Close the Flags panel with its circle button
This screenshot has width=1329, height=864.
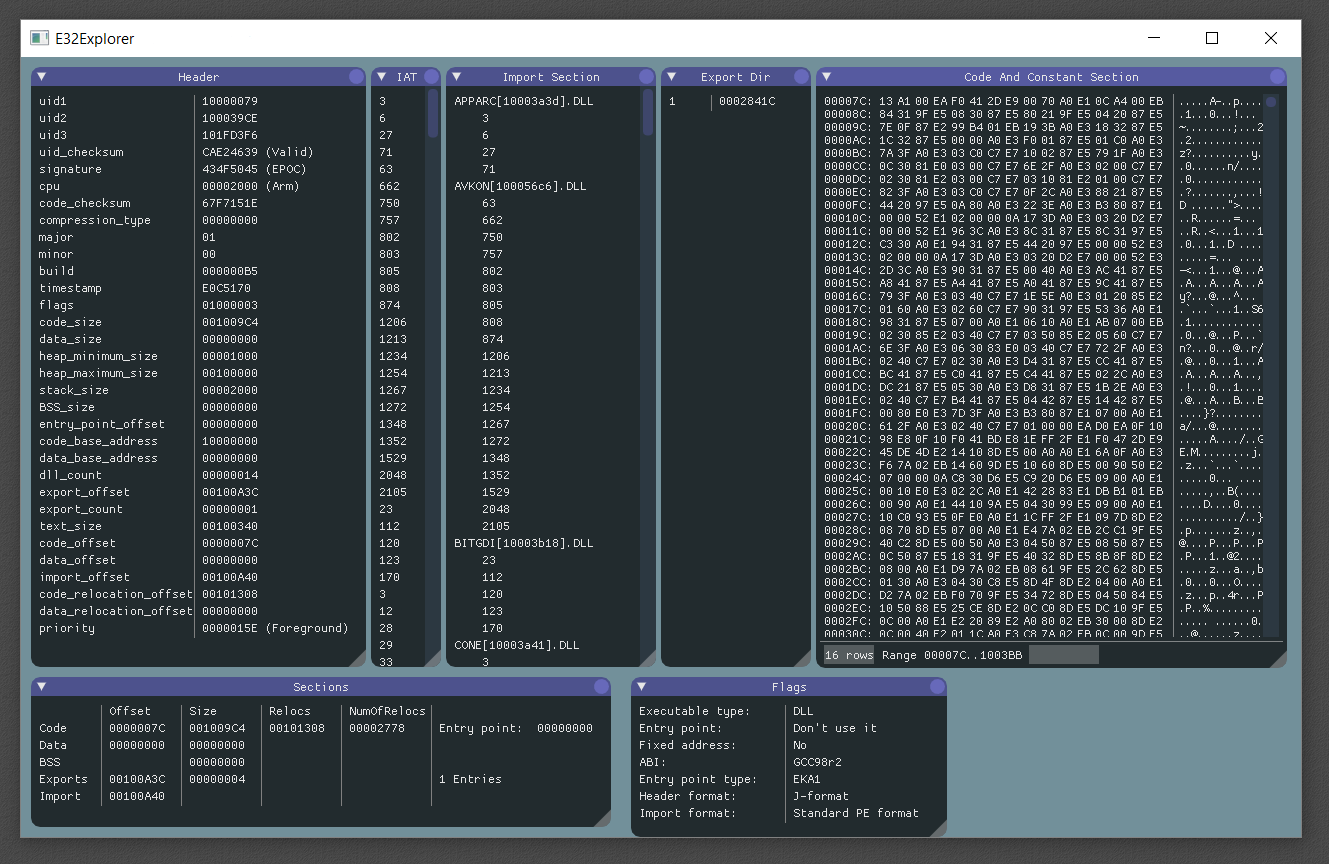[937, 686]
